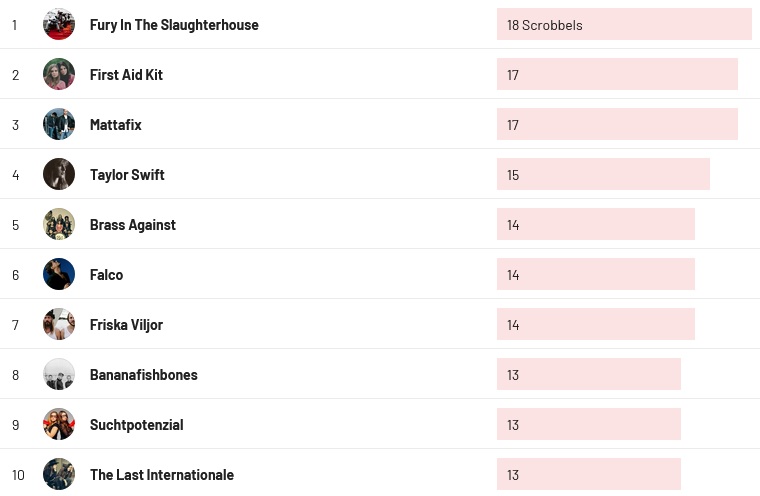Click Suchtpotenzial avatar image
This screenshot has height=496, width=760.
tap(59, 424)
